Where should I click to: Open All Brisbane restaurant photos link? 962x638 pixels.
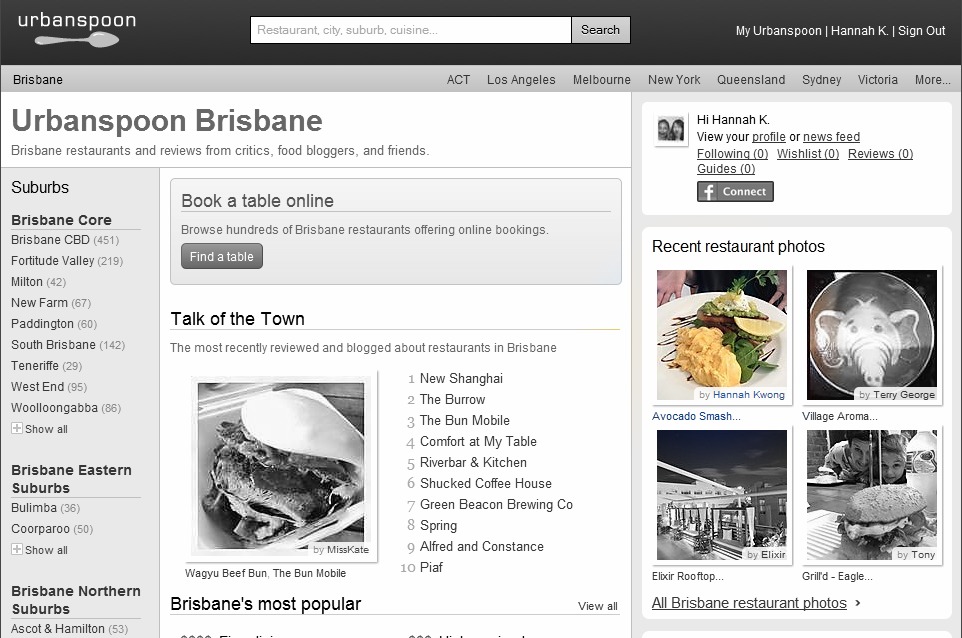coord(749,603)
